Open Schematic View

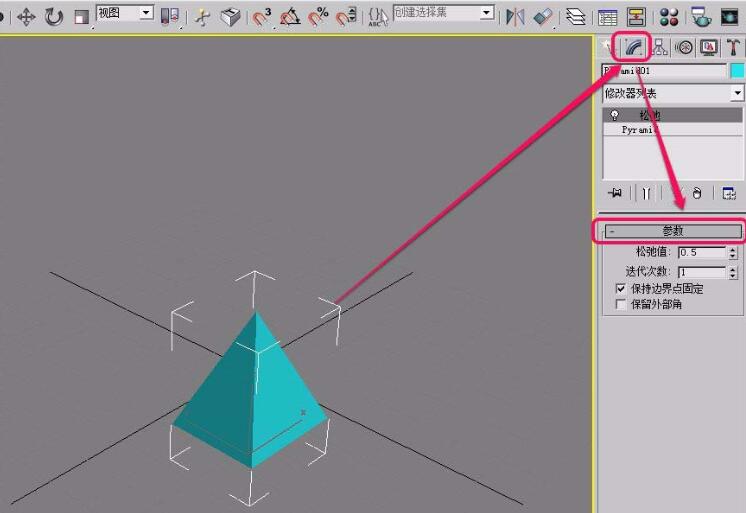point(636,18)
